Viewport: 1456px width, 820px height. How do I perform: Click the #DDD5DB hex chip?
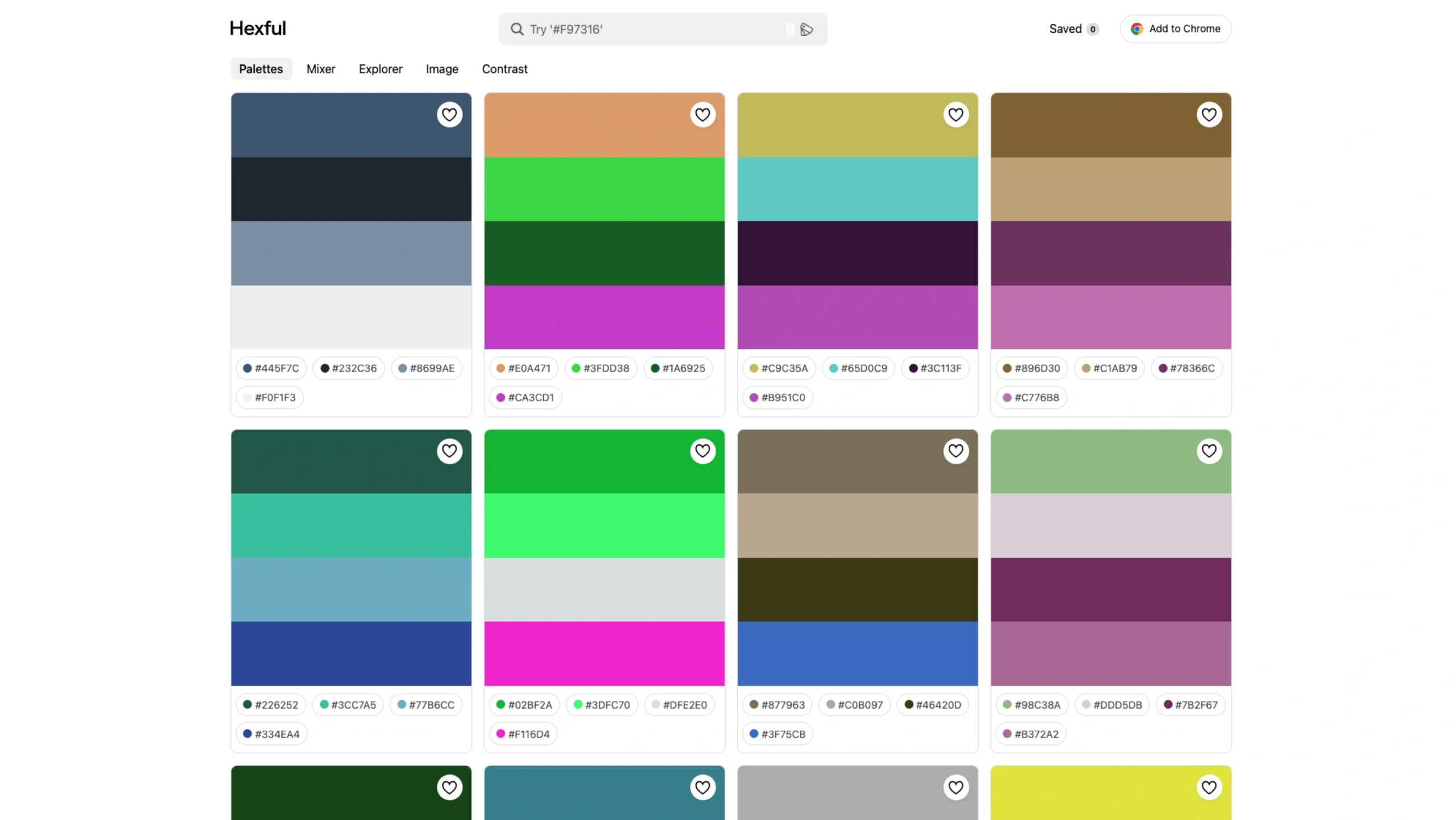coord(1112,705)
